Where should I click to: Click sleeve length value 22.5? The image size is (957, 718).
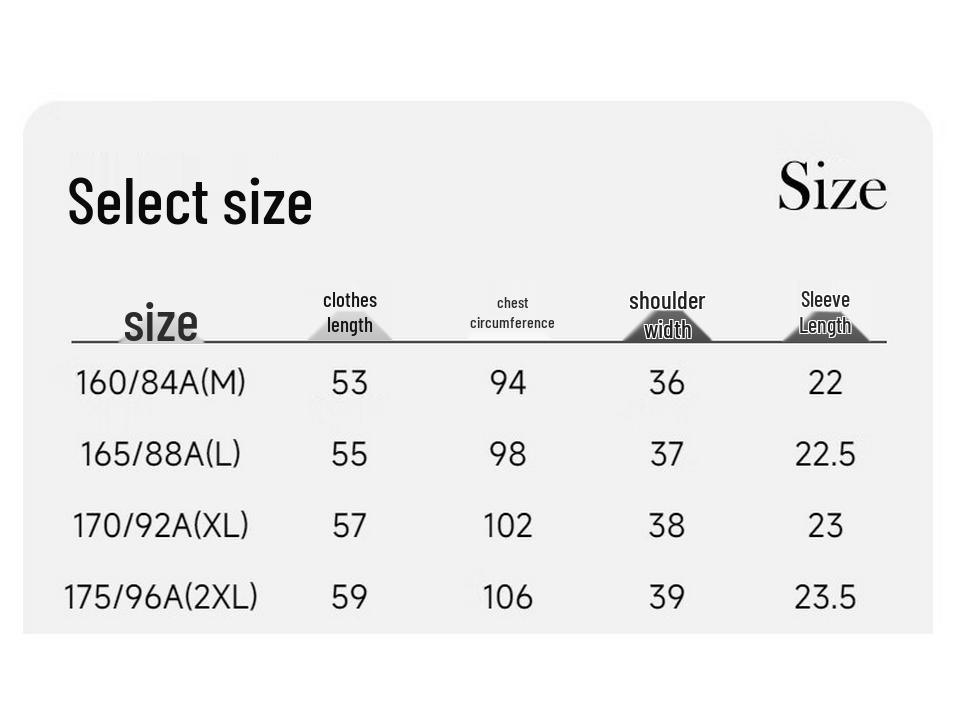[x=825, y=454]
